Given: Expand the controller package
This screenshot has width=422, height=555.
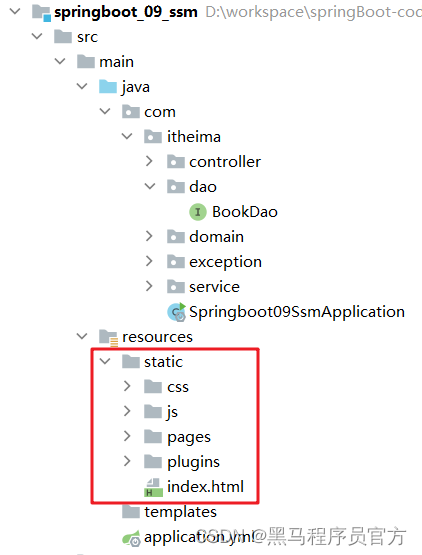Looking at the screenshot, I should coord(149,161).
